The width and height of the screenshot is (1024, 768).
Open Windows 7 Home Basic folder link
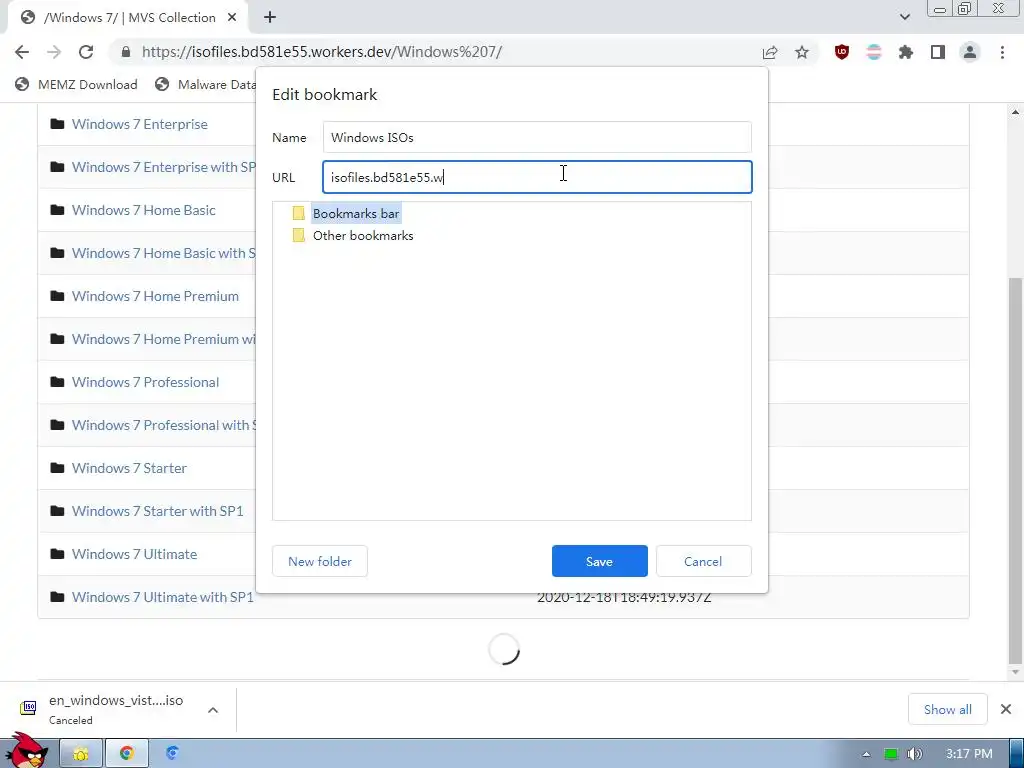[x=144, y=210]
